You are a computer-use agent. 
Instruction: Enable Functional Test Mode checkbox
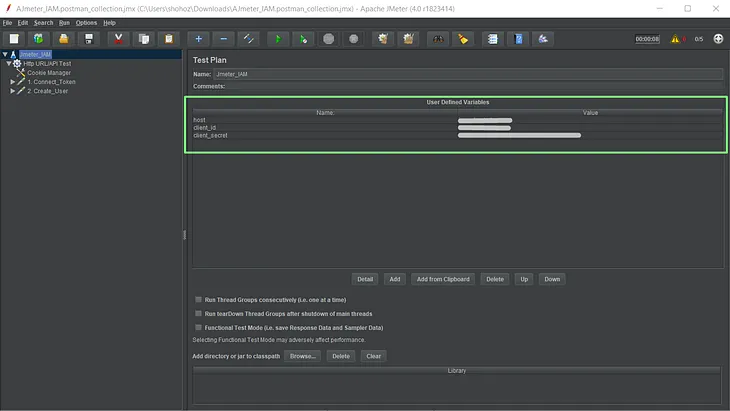tap(198, 328)
